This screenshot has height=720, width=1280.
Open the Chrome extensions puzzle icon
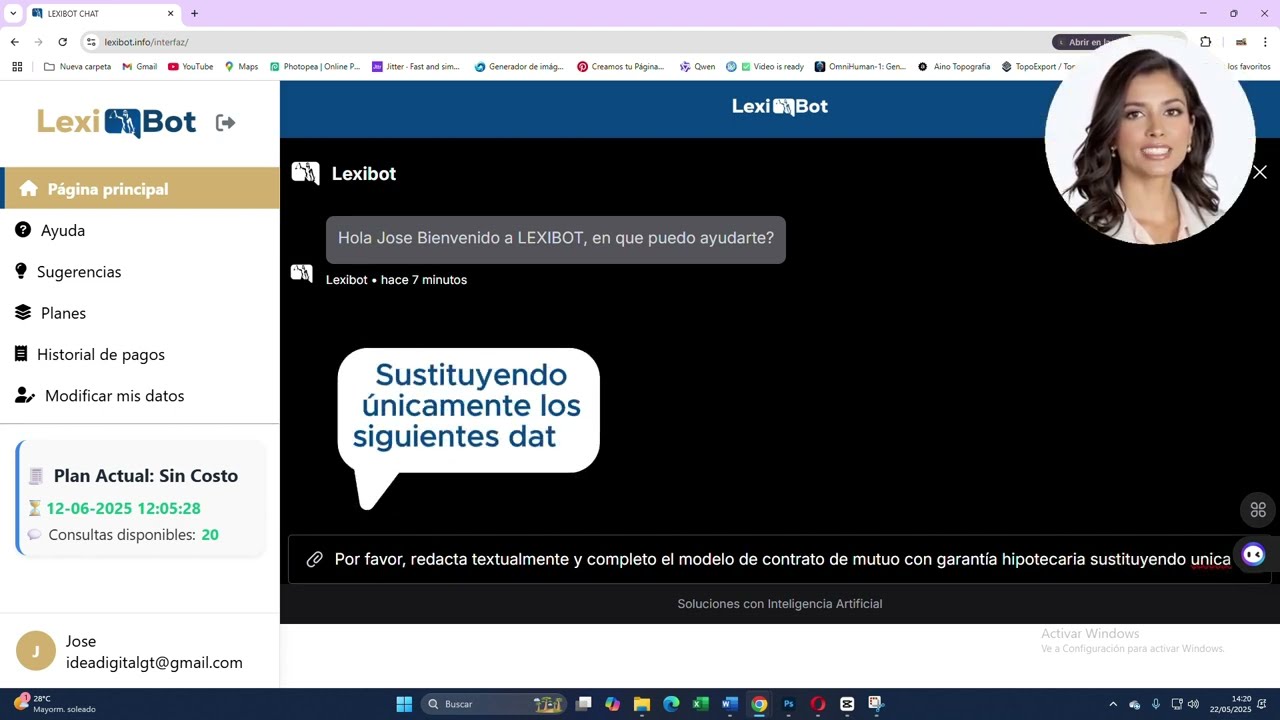[x=1205, y=42]
